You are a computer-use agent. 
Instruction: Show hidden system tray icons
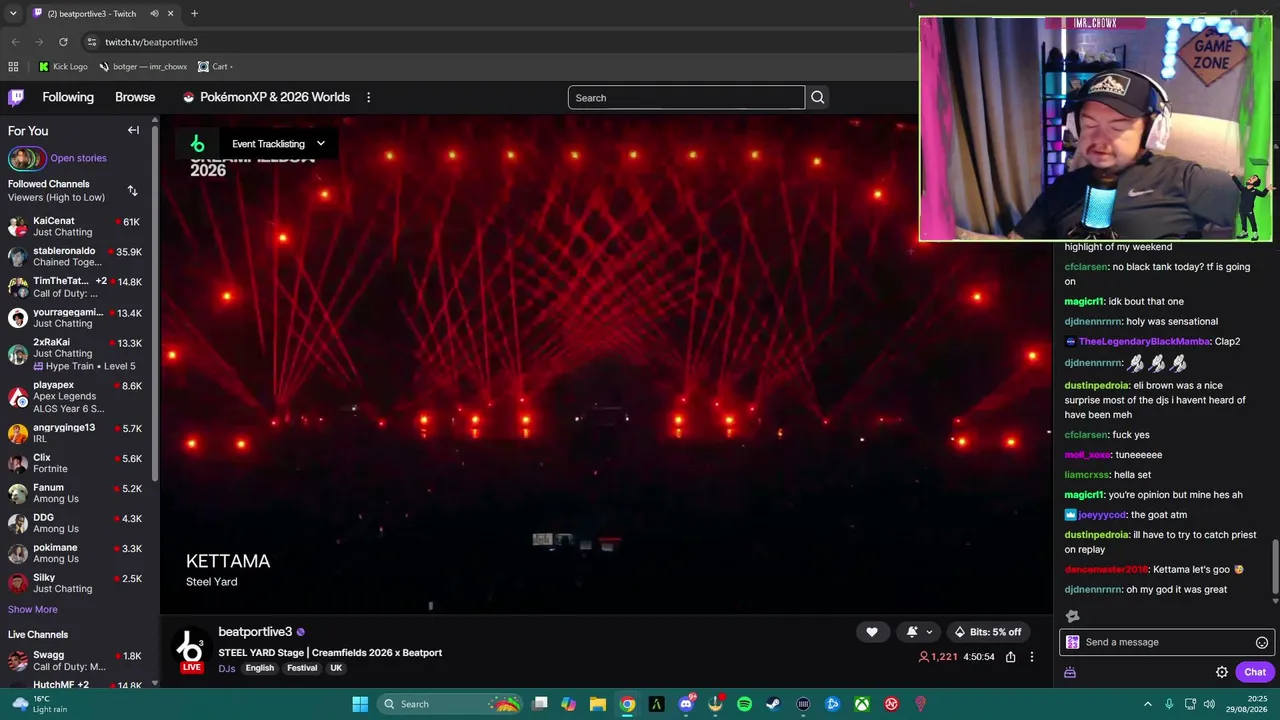point(1148,704)
